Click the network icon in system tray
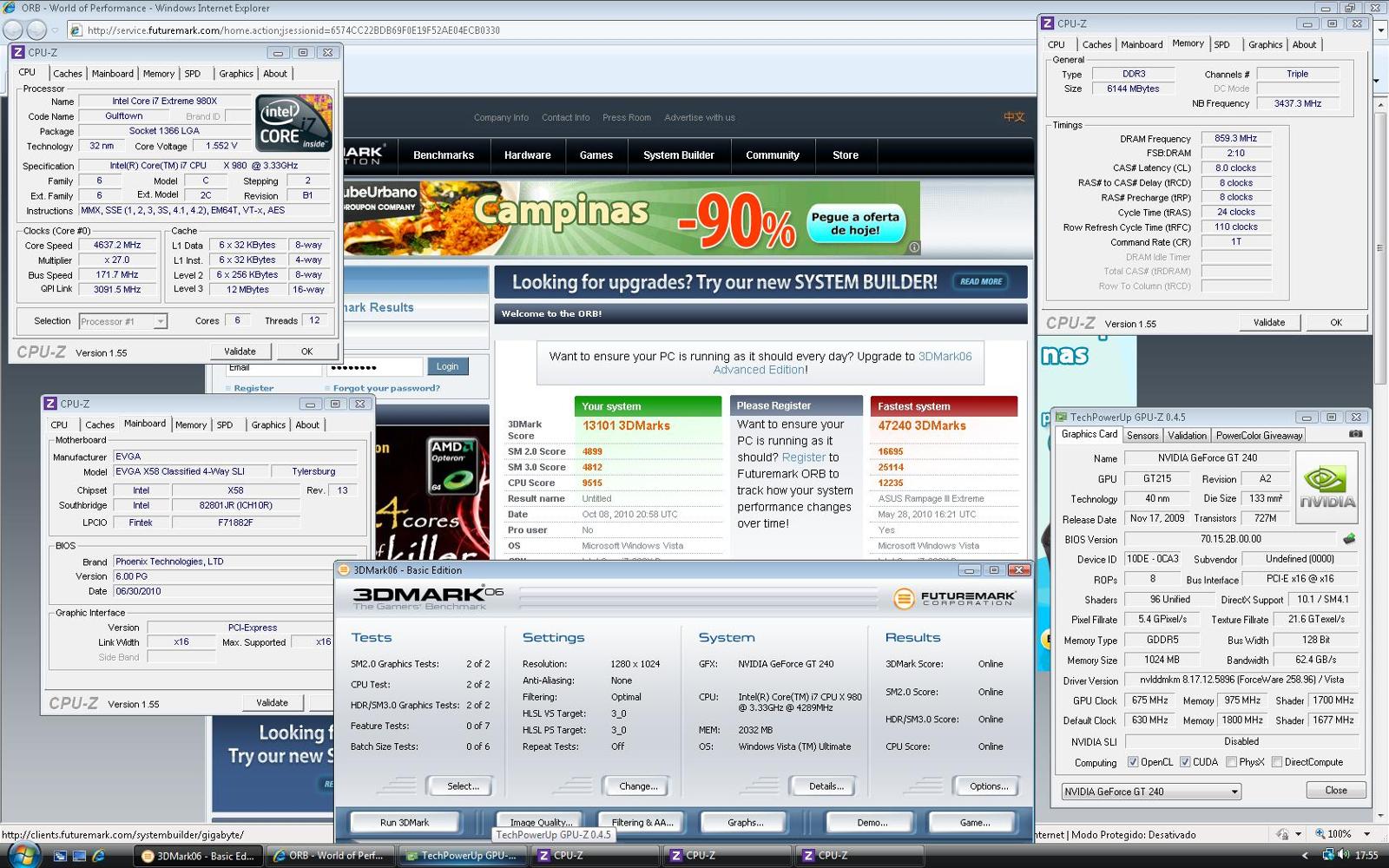1389x868 pixels. tap(1328, 855)
